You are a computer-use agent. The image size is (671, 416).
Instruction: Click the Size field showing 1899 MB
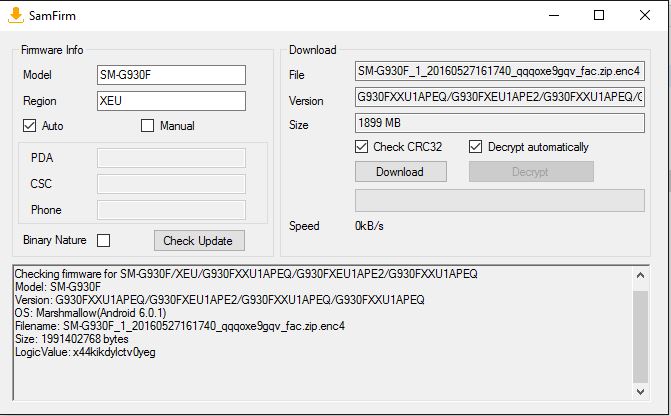500,123
